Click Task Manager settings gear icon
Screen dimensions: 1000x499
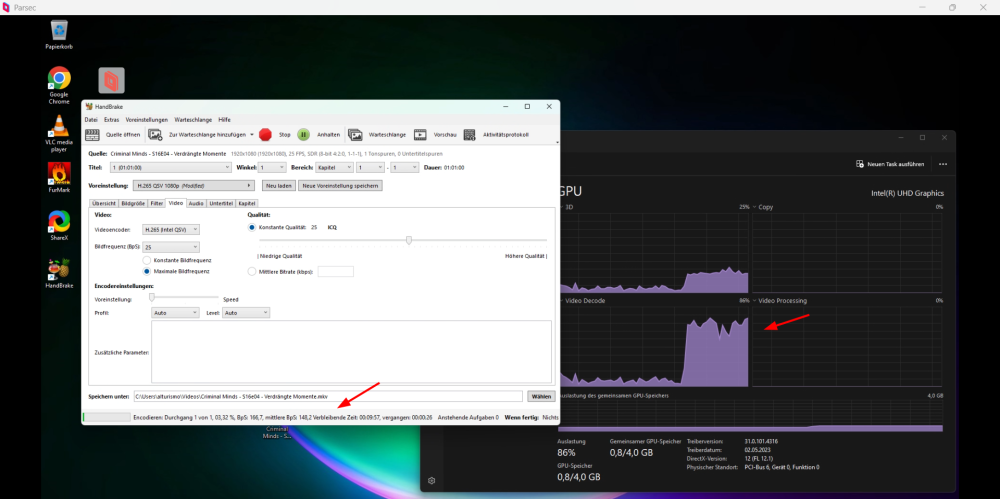(432, 480)
